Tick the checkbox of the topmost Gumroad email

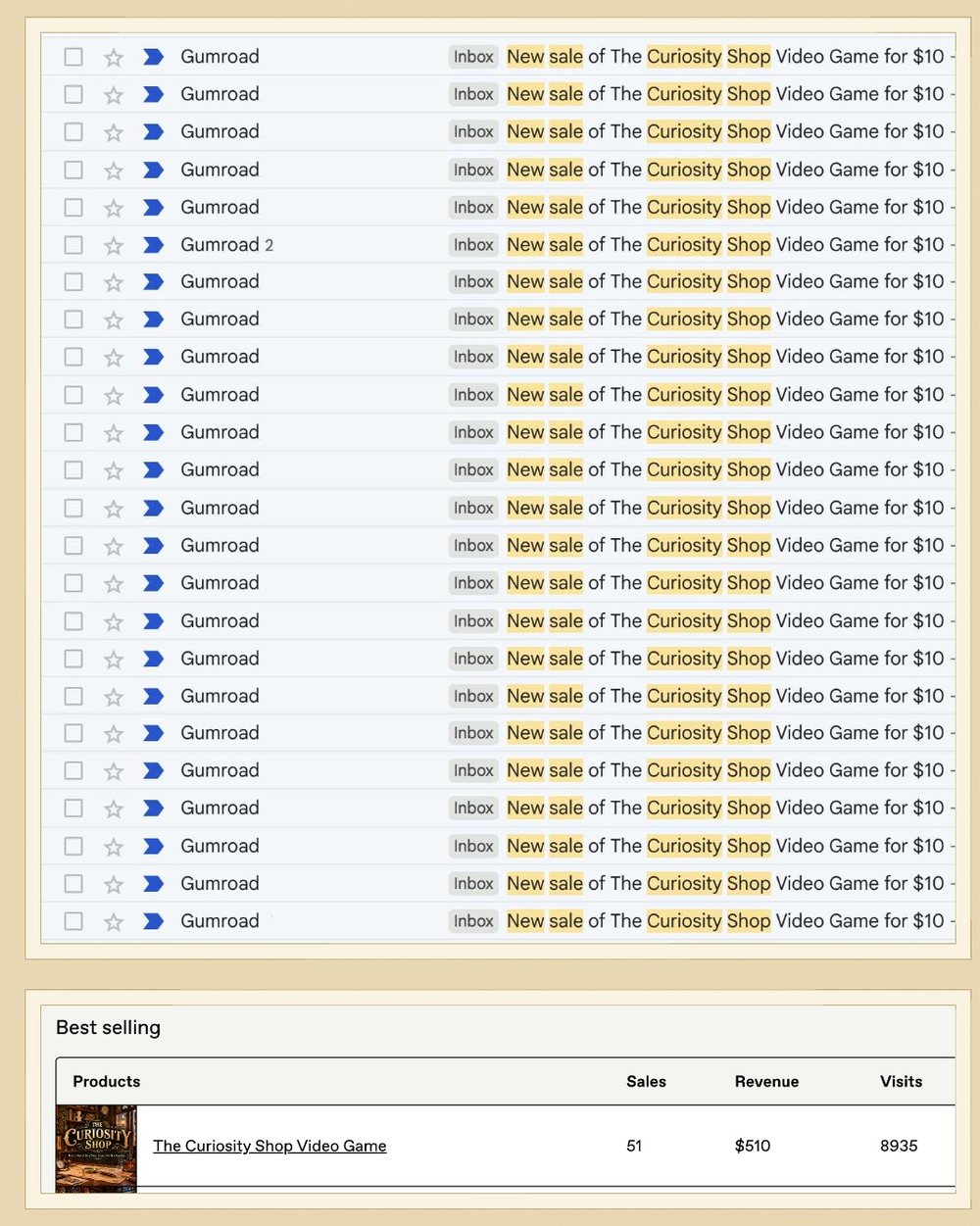click(73, 57)
